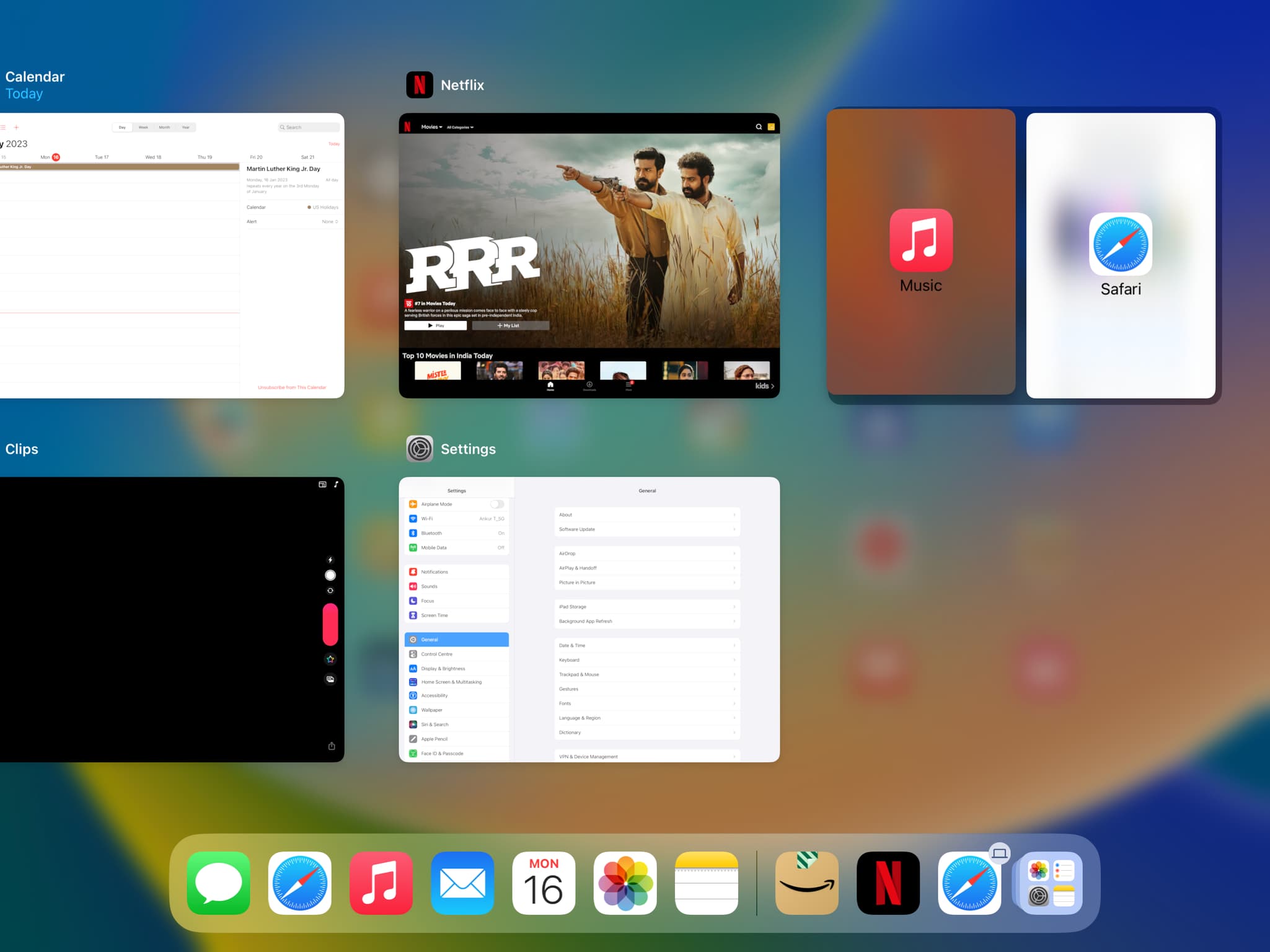Select Display & Brightness in sidebar
Viewport: 1270px width, 952px height.
point(457,669)
